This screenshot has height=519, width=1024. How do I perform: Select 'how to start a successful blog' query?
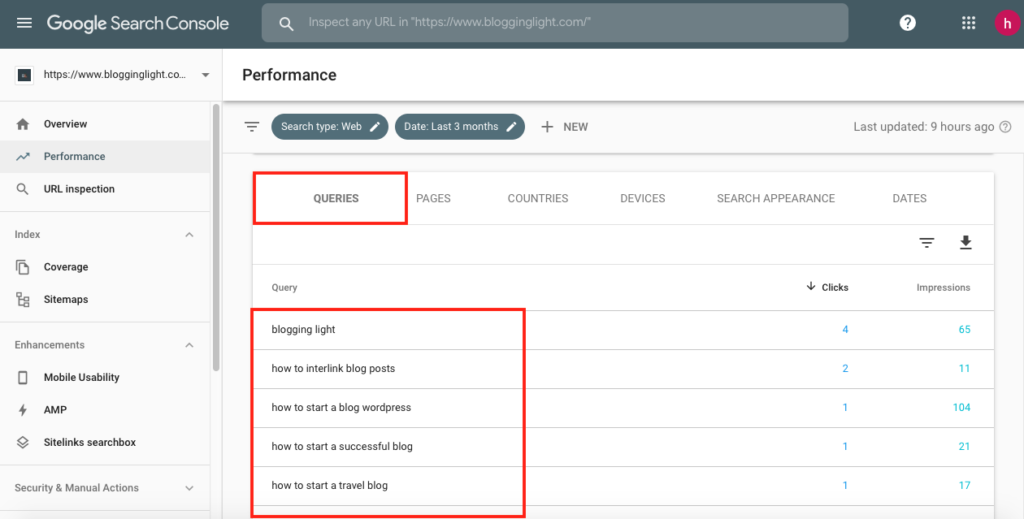click(x=623, y=447)
